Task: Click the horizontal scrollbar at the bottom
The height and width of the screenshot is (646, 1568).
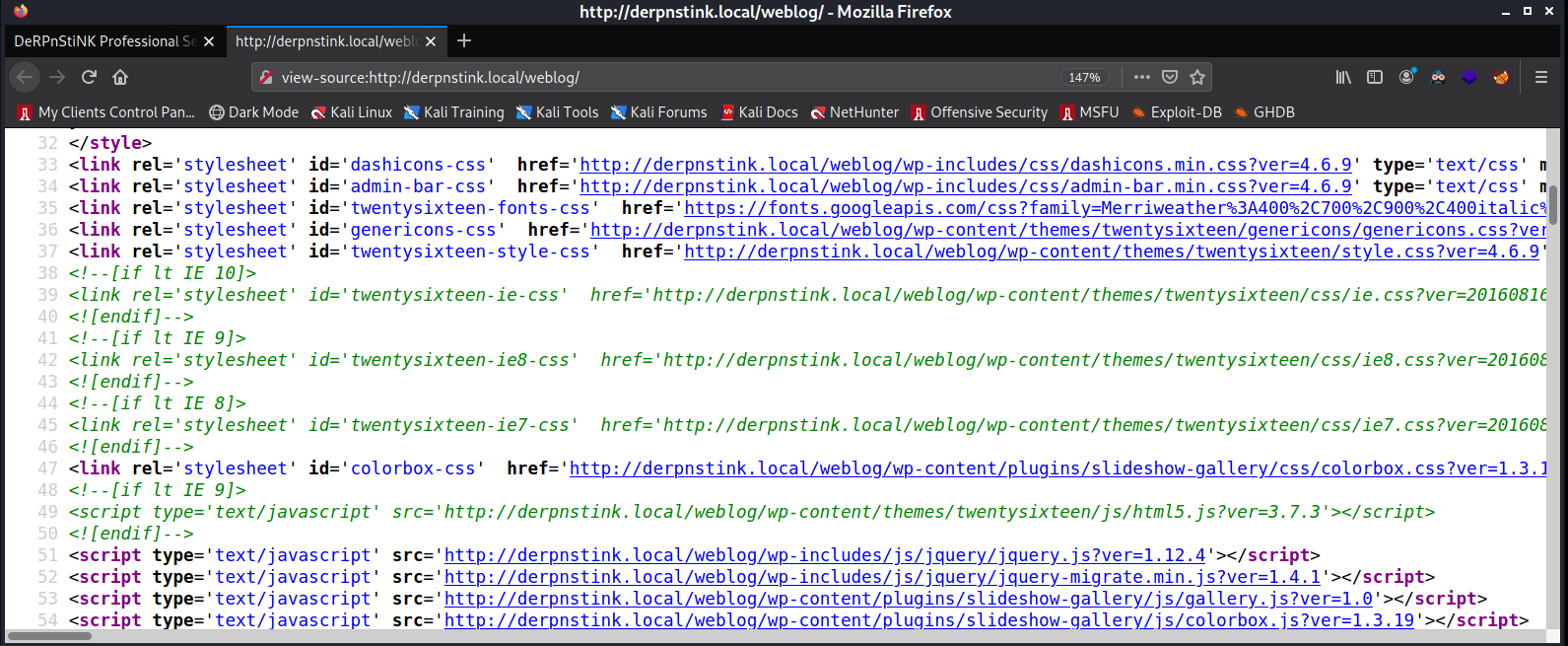Action: (774, 636)
